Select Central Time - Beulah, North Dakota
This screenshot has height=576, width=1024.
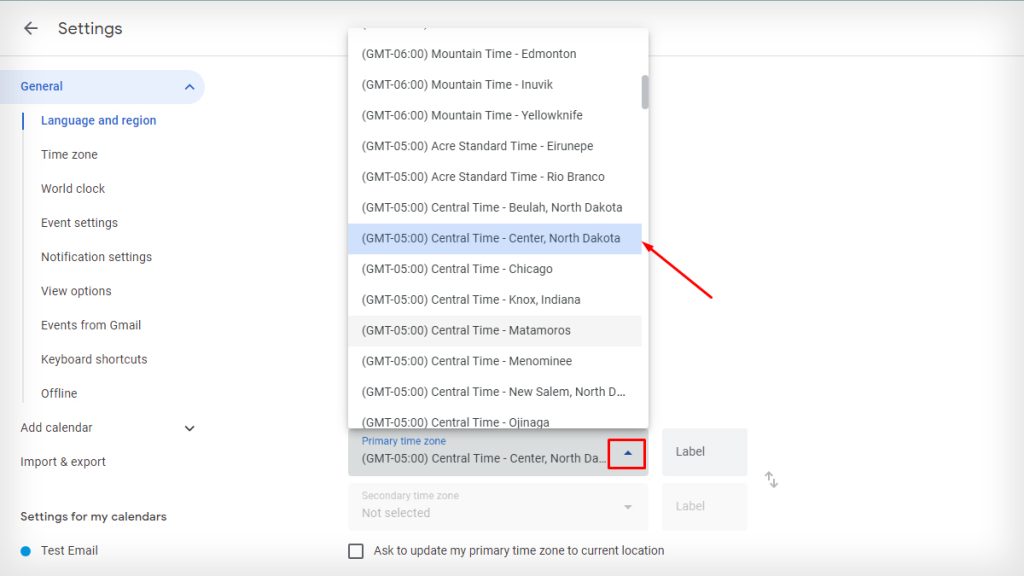pos(492,207)
